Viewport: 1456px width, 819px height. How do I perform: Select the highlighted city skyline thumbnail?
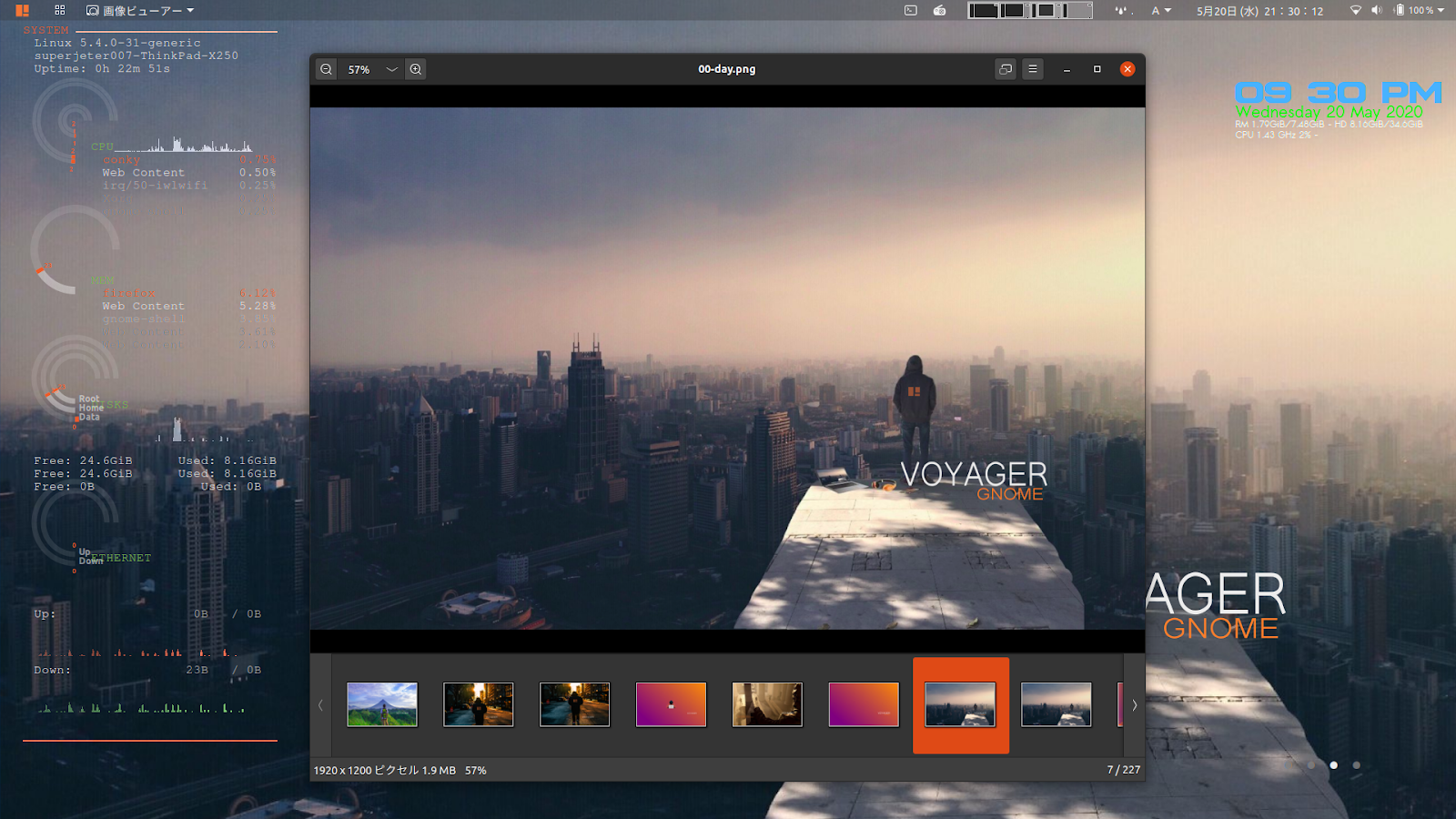[x=960, y=704]
